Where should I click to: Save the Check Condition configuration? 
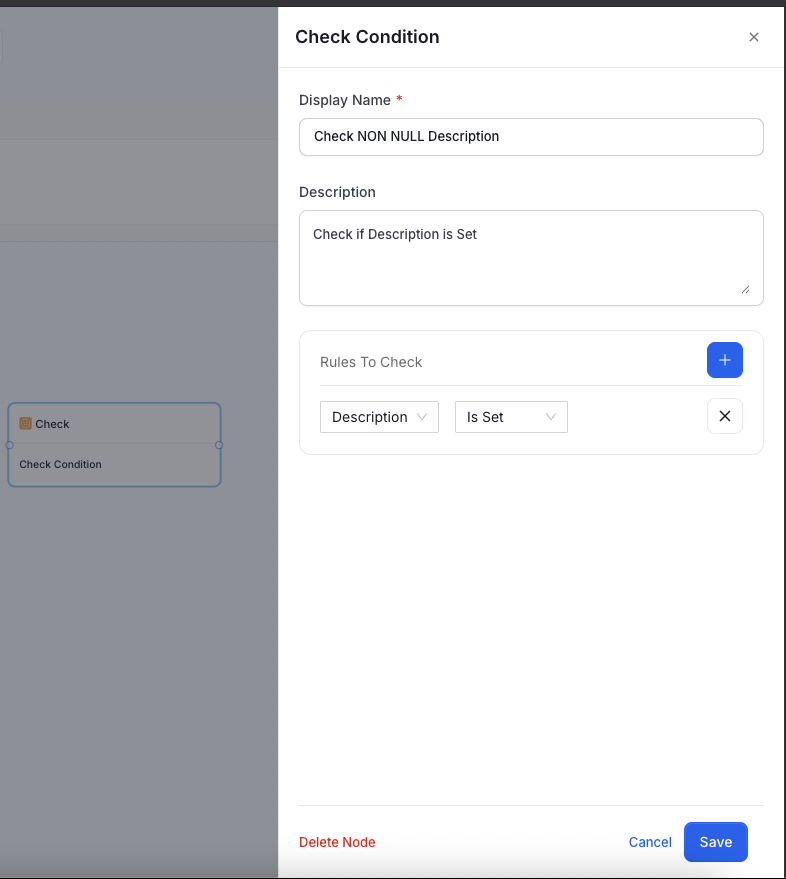pyautogui.click(x=715, y=842)
